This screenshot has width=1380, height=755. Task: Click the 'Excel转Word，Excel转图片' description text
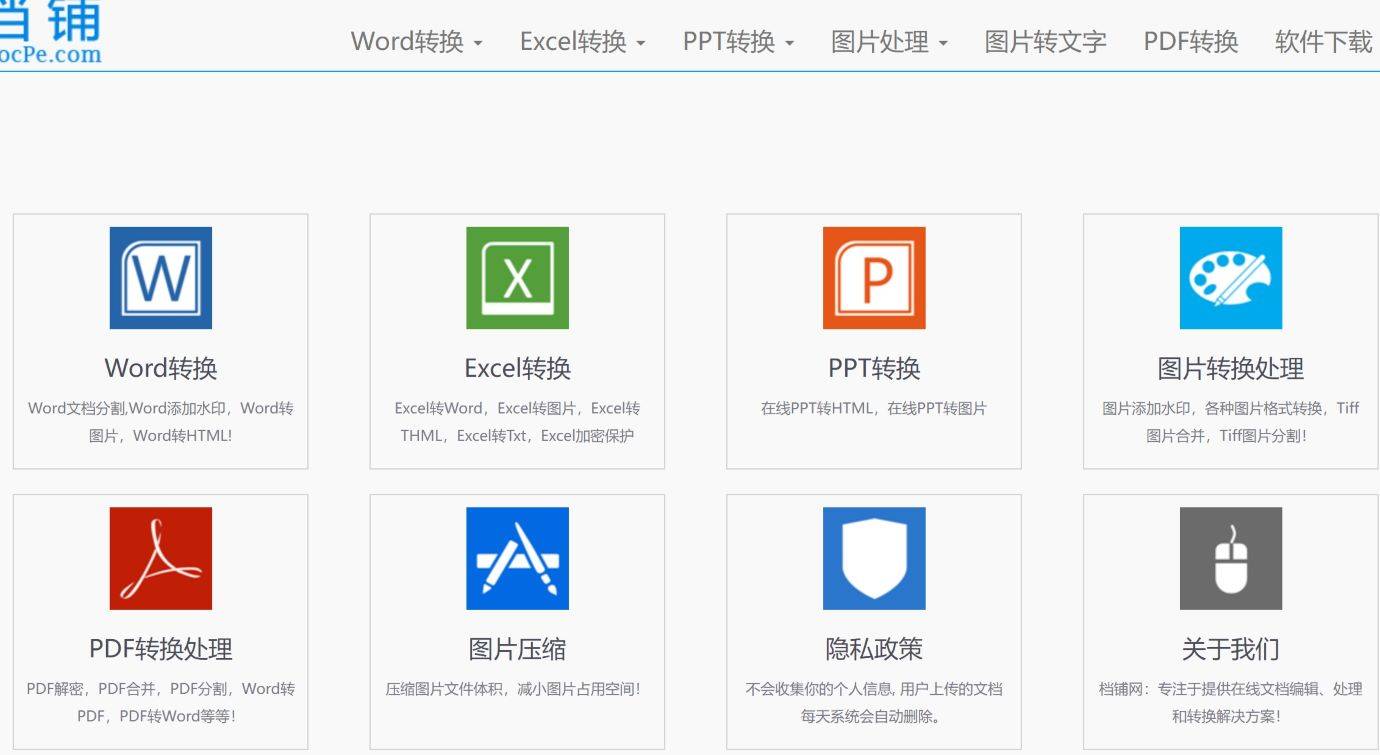(x=517, y=422)
